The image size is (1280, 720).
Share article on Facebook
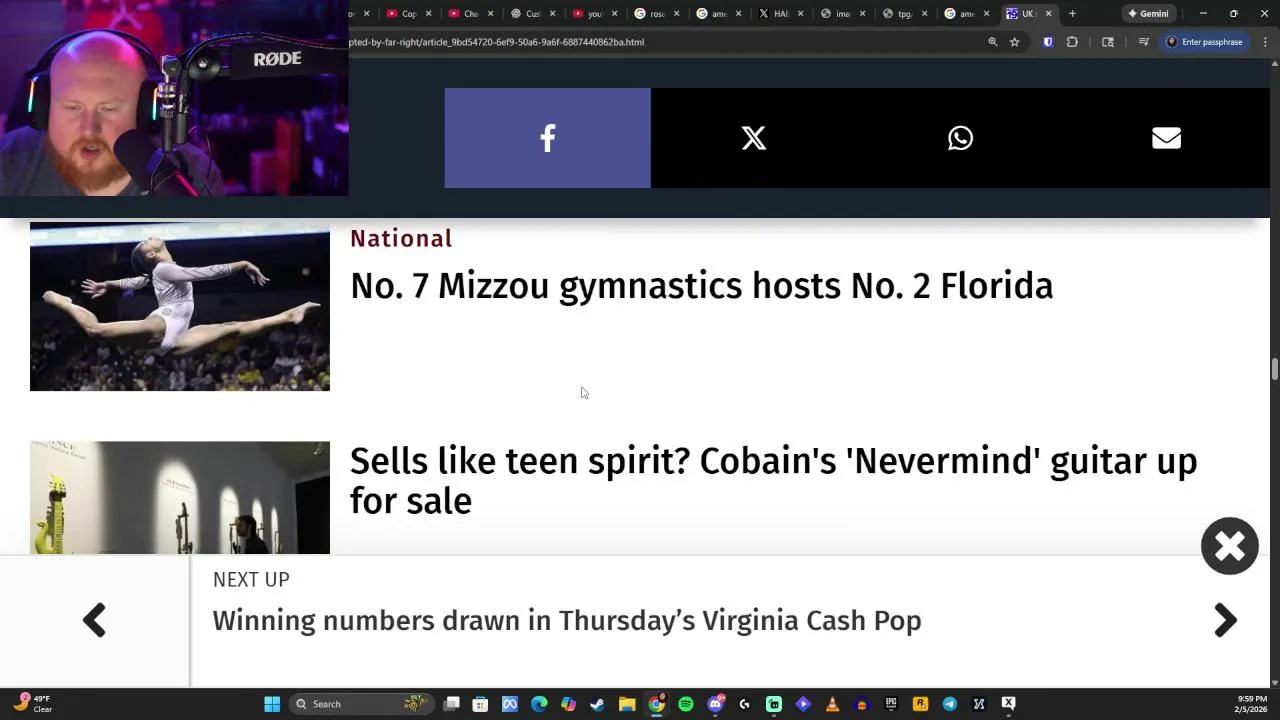(547, 138)
